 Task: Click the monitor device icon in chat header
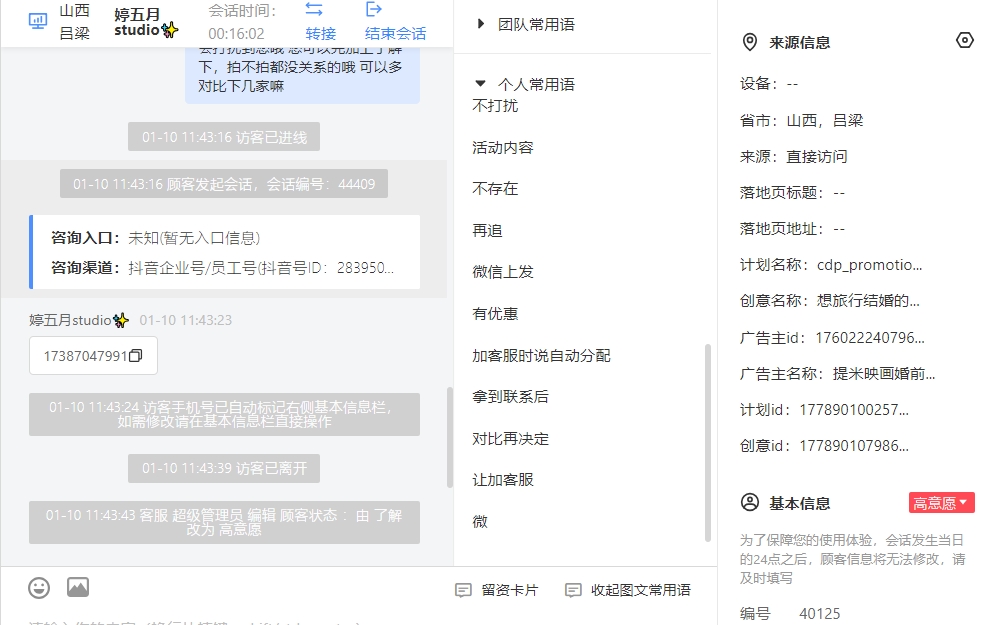[x=38, y=21]
